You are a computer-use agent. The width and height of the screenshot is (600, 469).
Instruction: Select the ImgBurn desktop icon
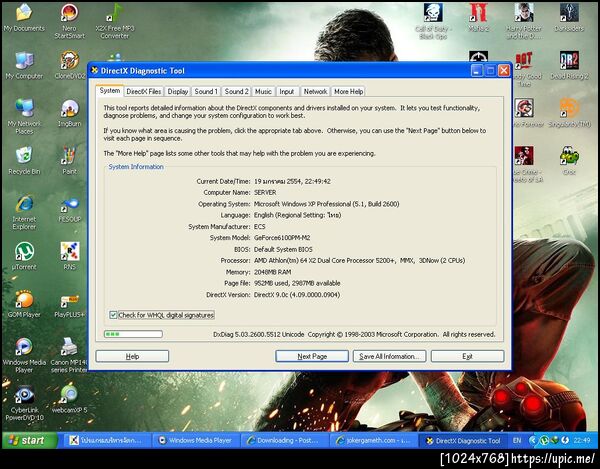[x=69, y=113]
